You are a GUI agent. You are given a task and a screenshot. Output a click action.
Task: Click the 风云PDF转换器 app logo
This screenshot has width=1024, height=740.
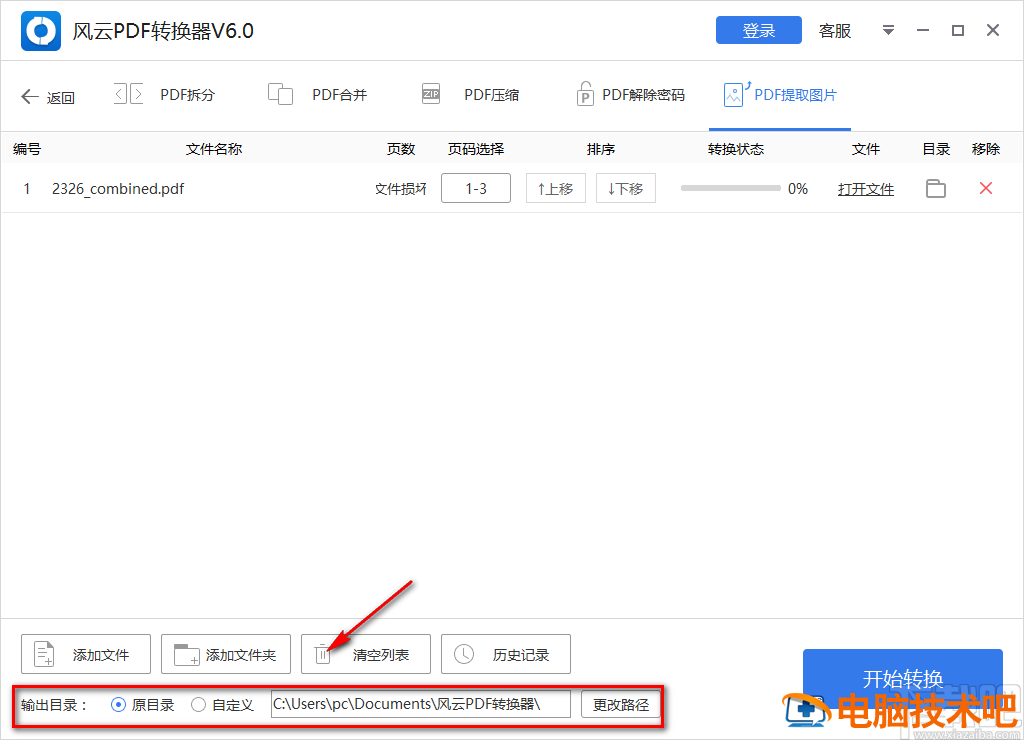[x=40, y=31]
